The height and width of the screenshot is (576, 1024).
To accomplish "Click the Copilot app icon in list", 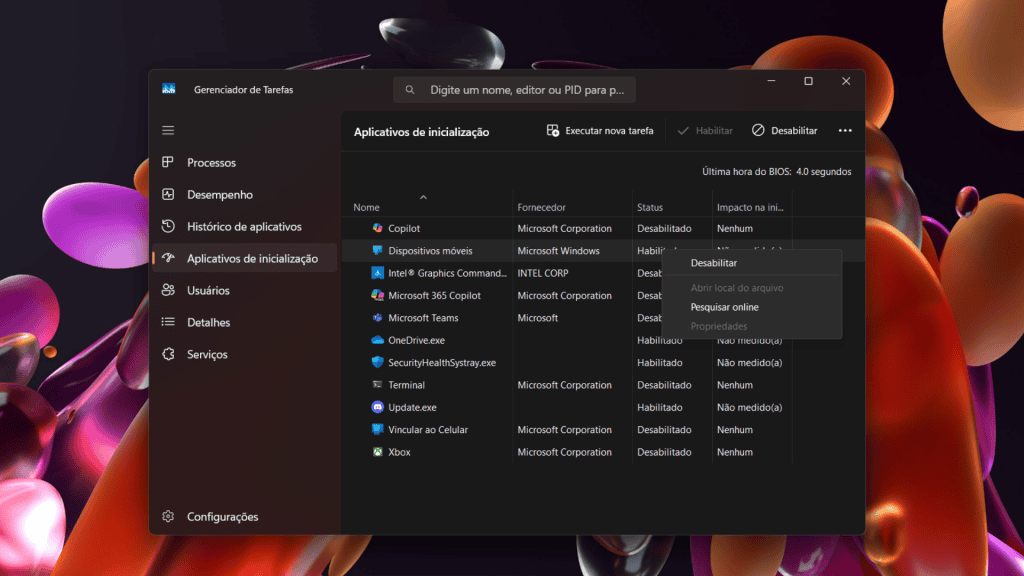I will pos(378,229).
